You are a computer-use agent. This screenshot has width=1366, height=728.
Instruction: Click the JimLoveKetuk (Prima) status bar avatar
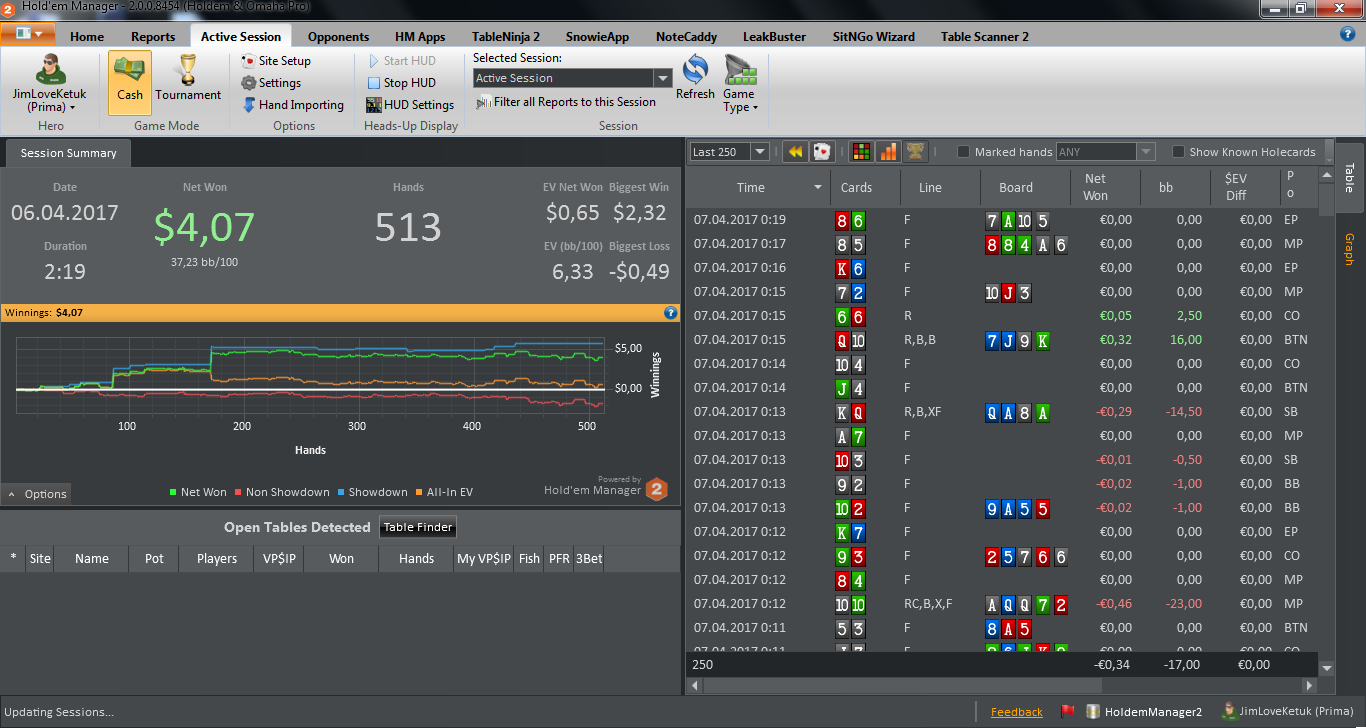click(1228, 712)
